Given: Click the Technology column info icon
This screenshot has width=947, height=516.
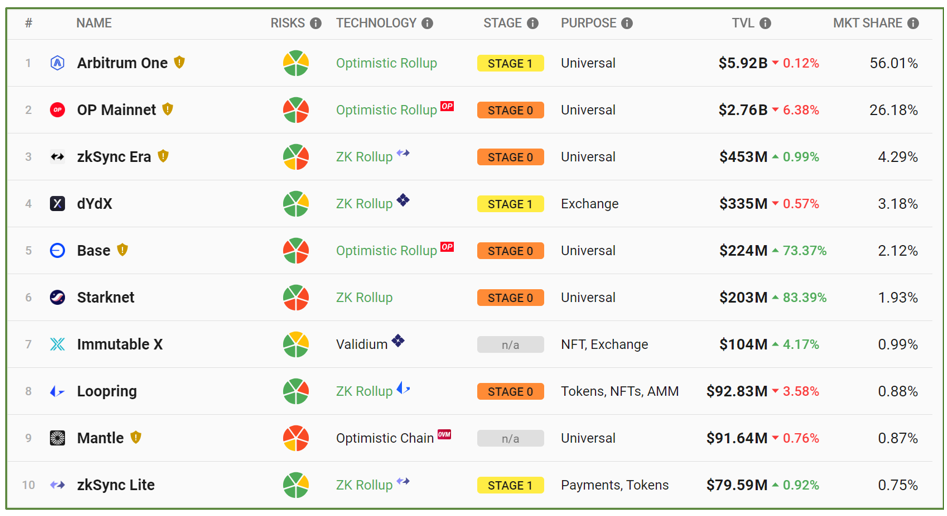Looking at the screenshot, I should click(427, 24).
